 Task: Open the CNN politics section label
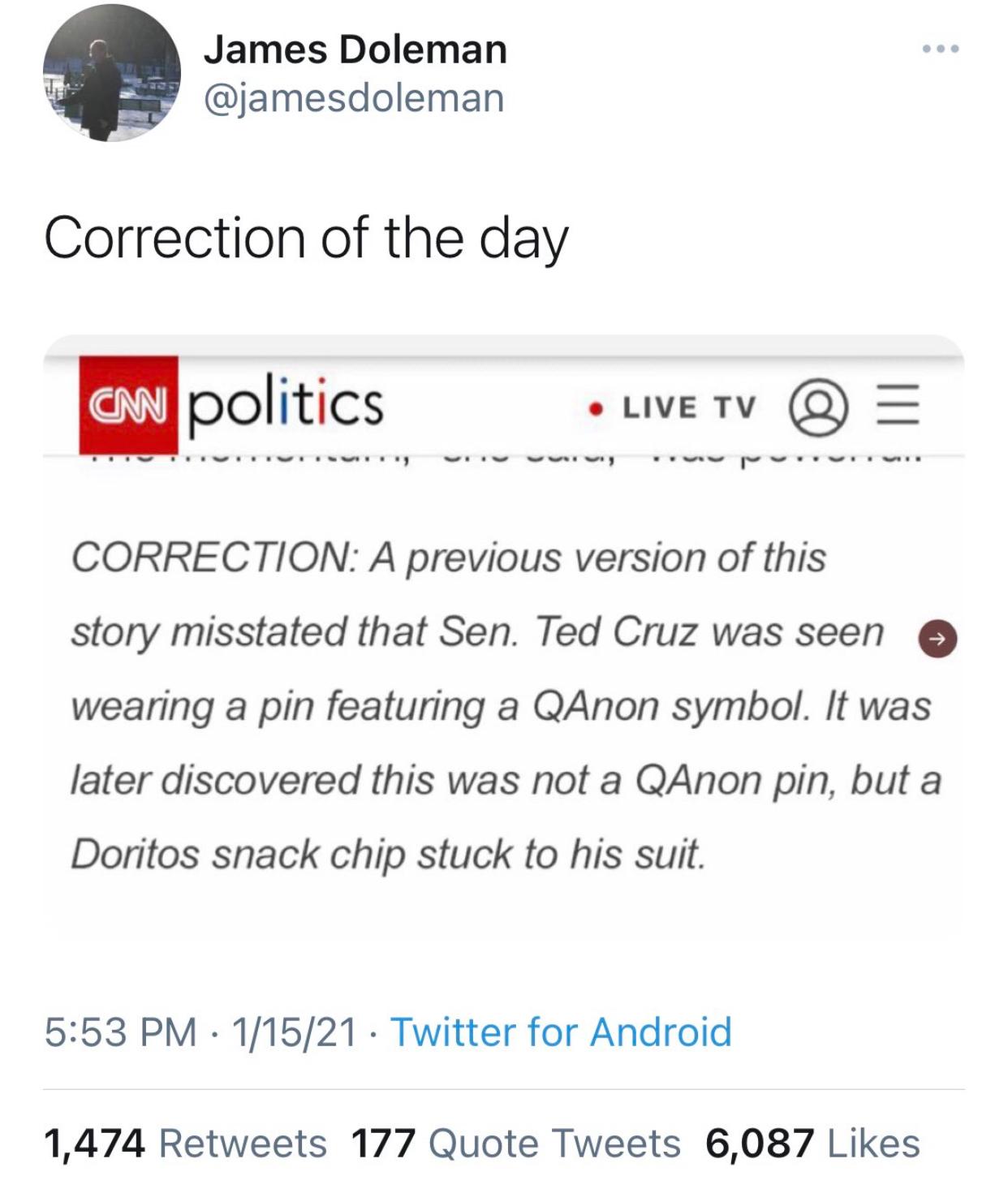(x=286, y=403)
